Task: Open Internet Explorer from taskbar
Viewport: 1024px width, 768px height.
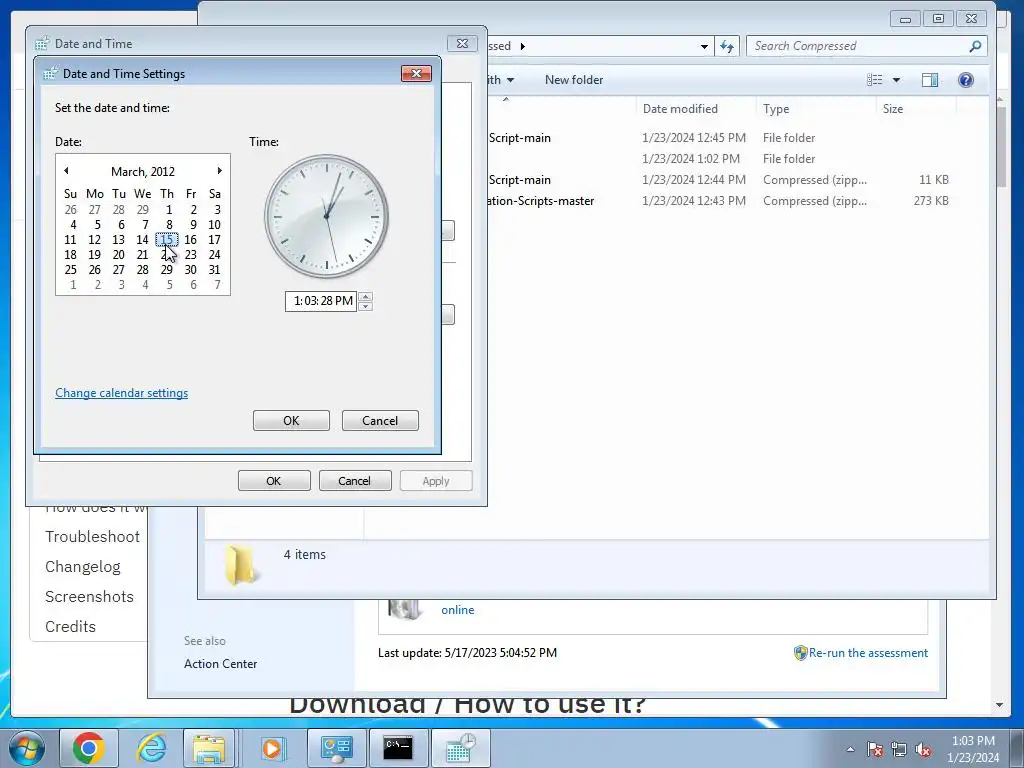Action: [152, 748]
